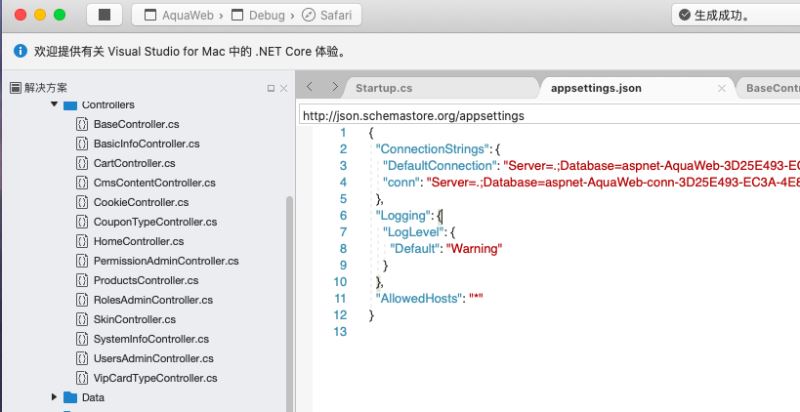The image size is (800, 412).
Task: Click navigate back arrow in editor
Action: click(x=310, y=87)
